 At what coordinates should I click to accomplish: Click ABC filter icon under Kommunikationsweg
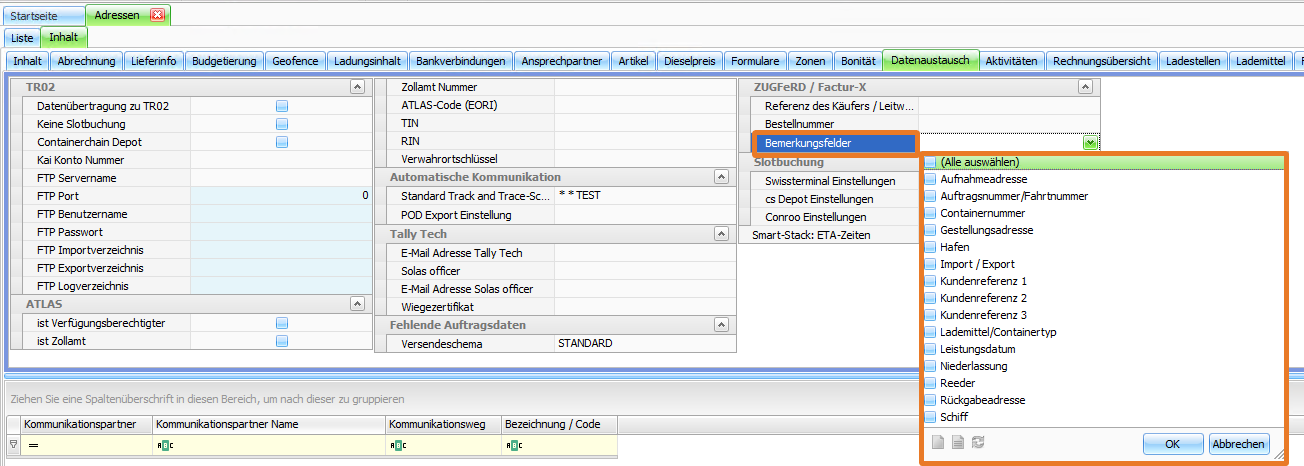[x=396, y=443]
